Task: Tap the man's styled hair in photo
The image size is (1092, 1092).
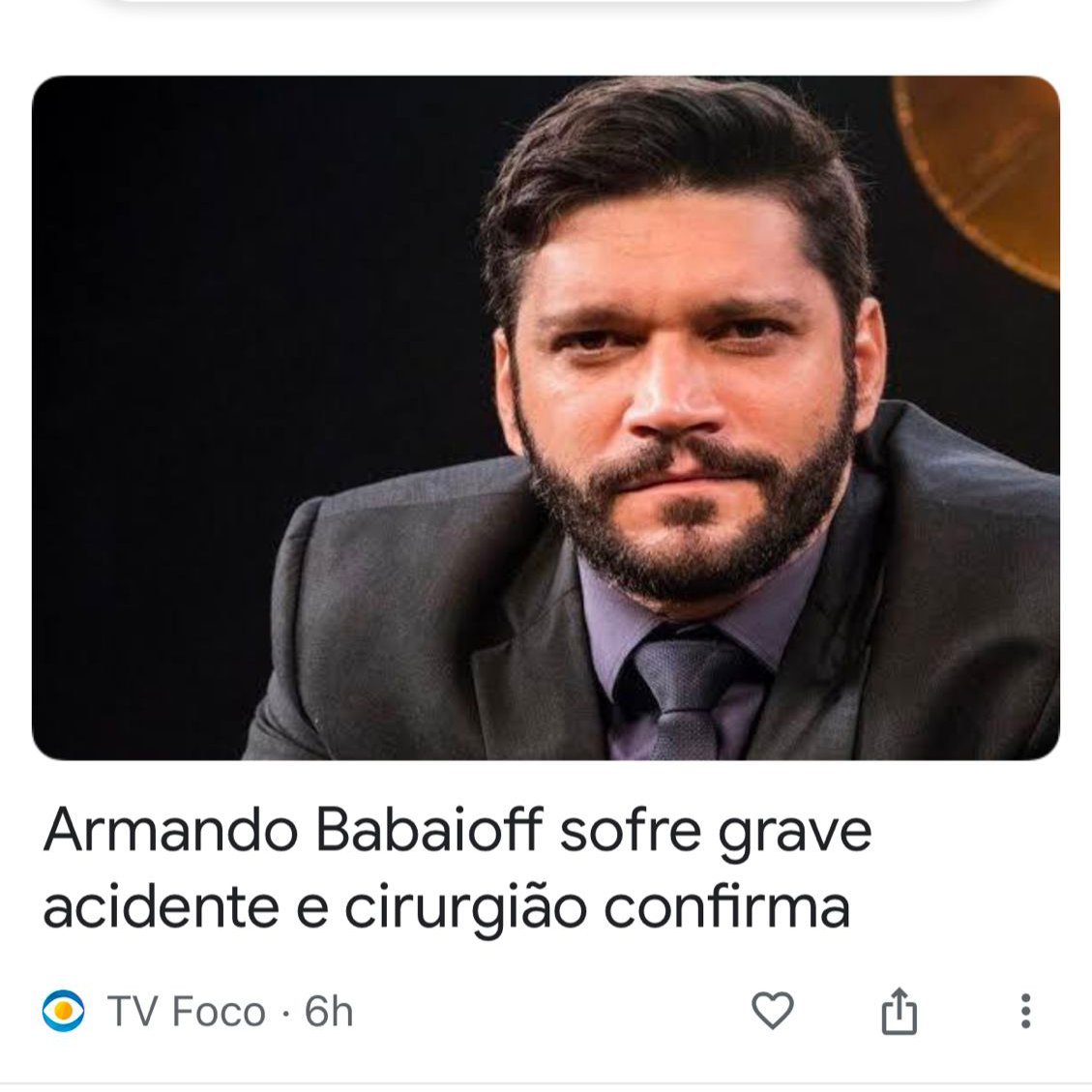Action: tap(668, 161)
